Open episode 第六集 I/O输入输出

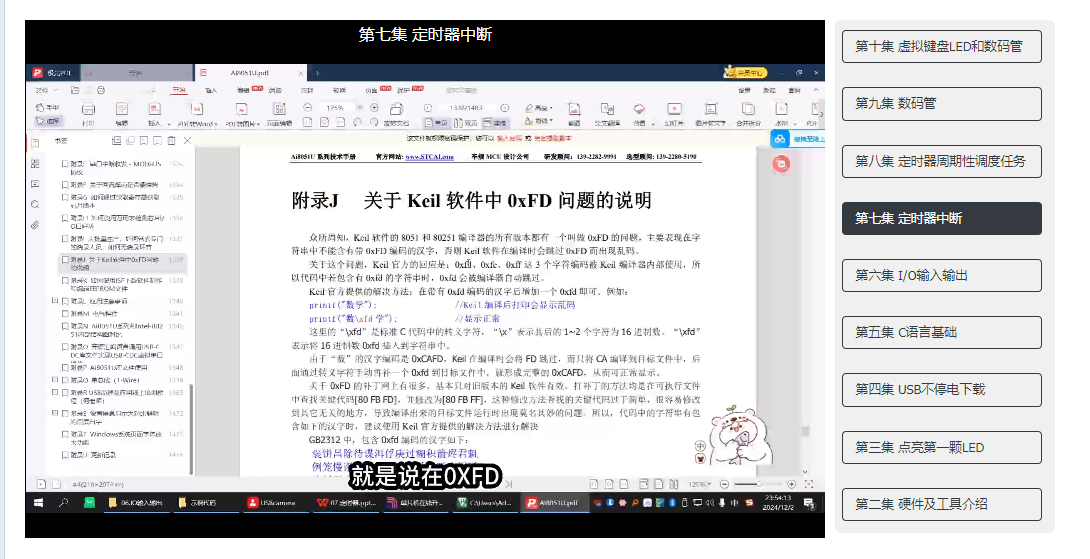coord(941,275)
